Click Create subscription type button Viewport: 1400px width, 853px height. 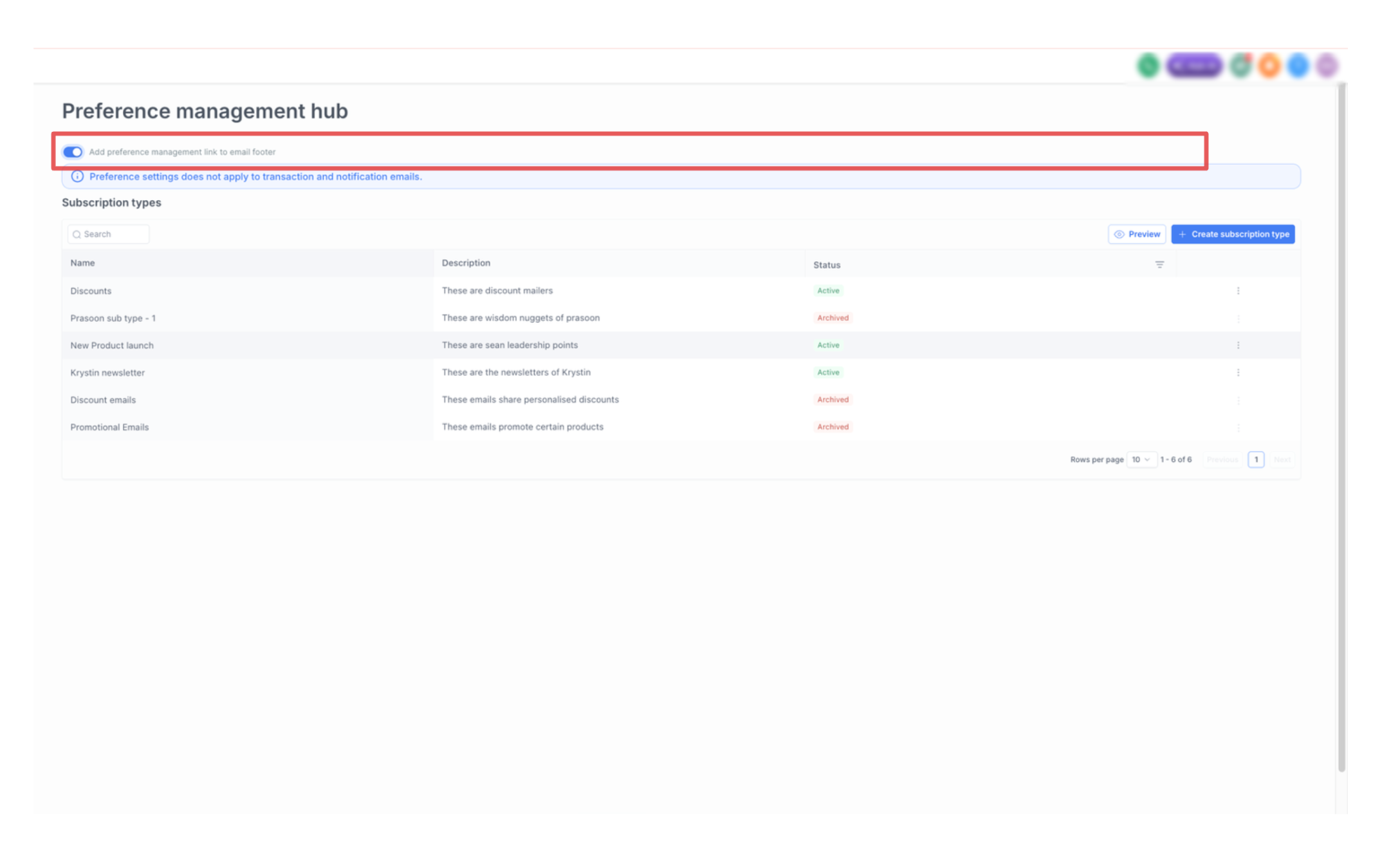coord(1233,234)
